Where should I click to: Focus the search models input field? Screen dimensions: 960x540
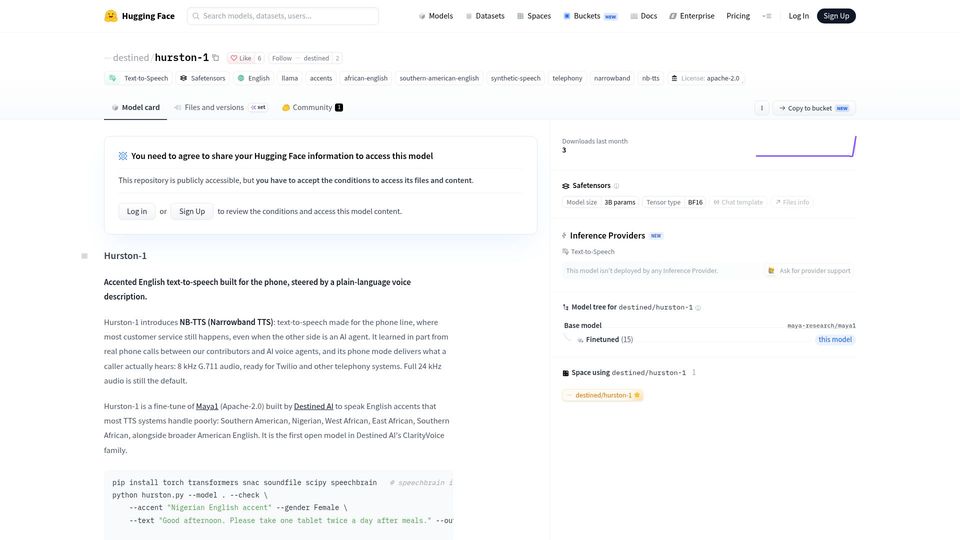283,16
